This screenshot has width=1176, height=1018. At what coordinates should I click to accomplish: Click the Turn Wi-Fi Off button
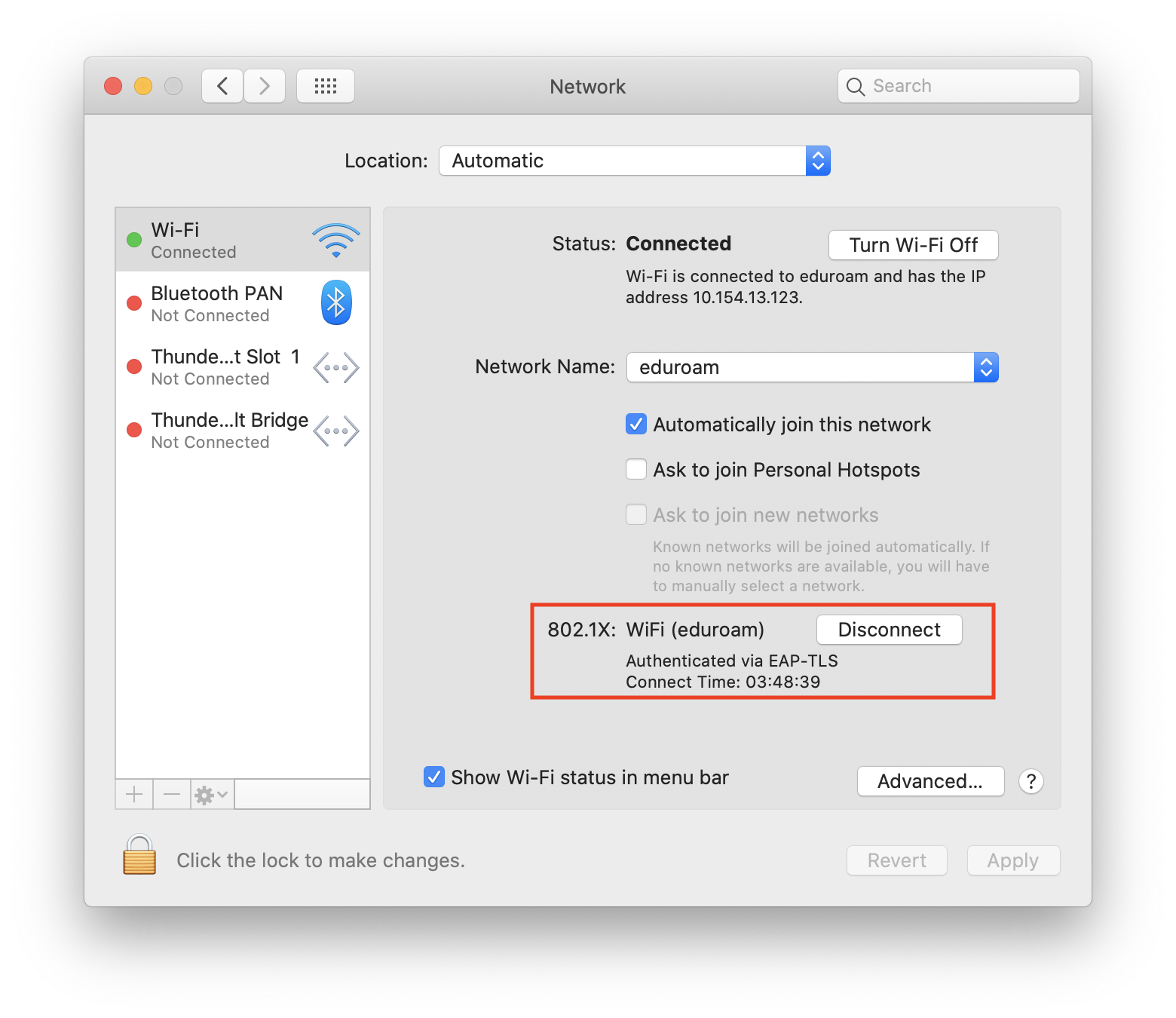(913, 245)
